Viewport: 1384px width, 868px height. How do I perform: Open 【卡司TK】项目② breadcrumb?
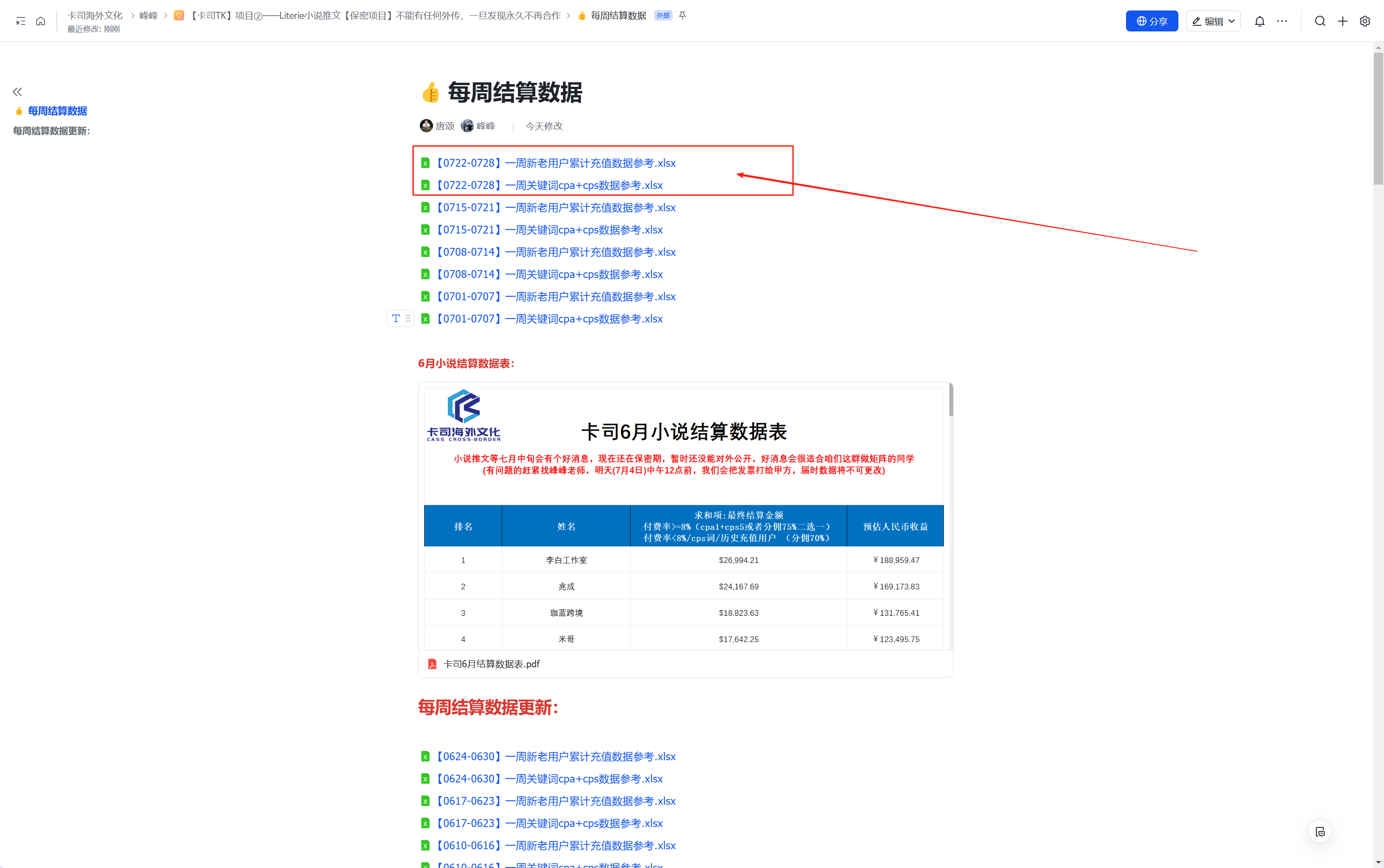(375, 16)
